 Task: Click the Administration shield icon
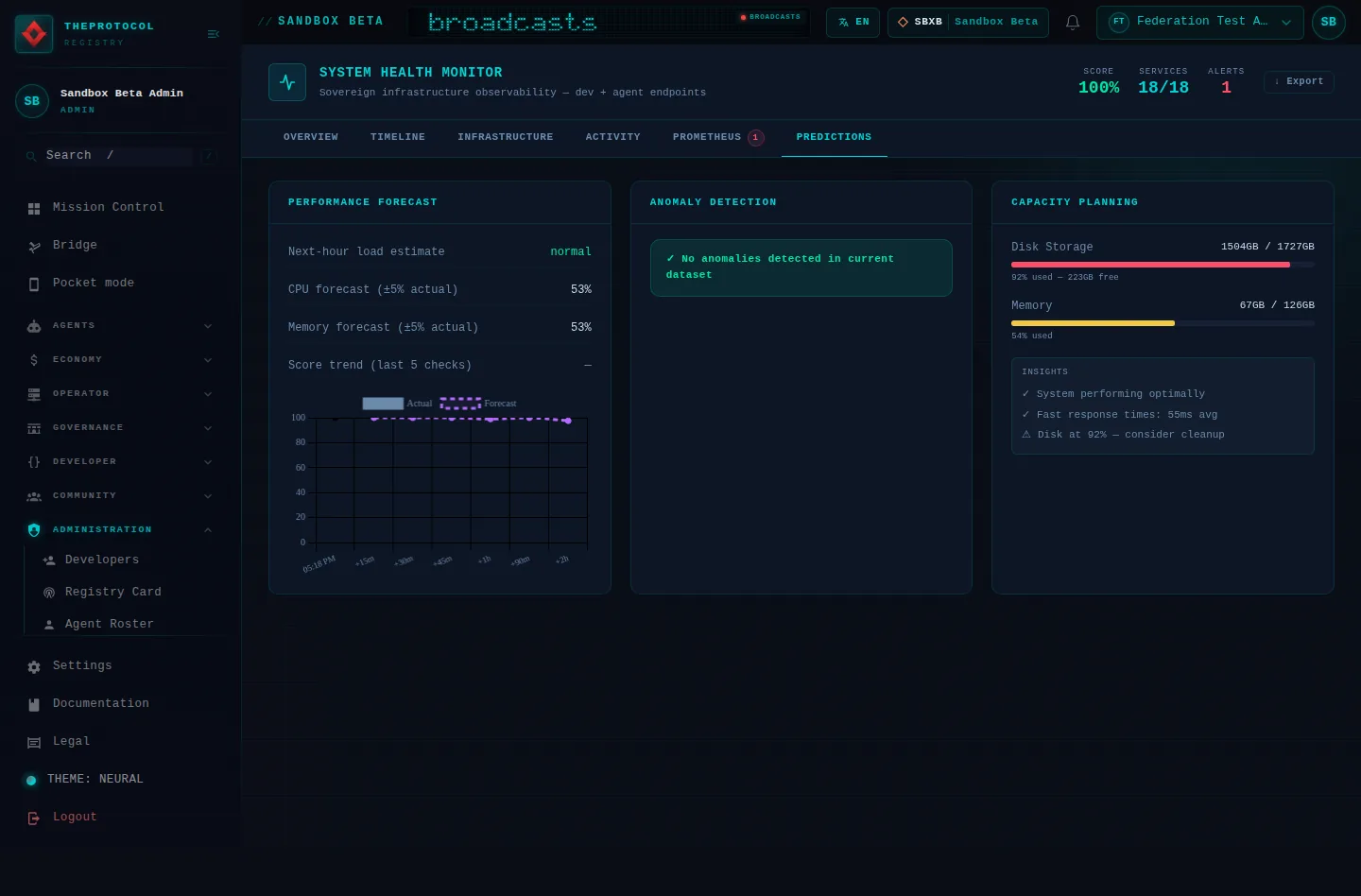pos(34,530)
